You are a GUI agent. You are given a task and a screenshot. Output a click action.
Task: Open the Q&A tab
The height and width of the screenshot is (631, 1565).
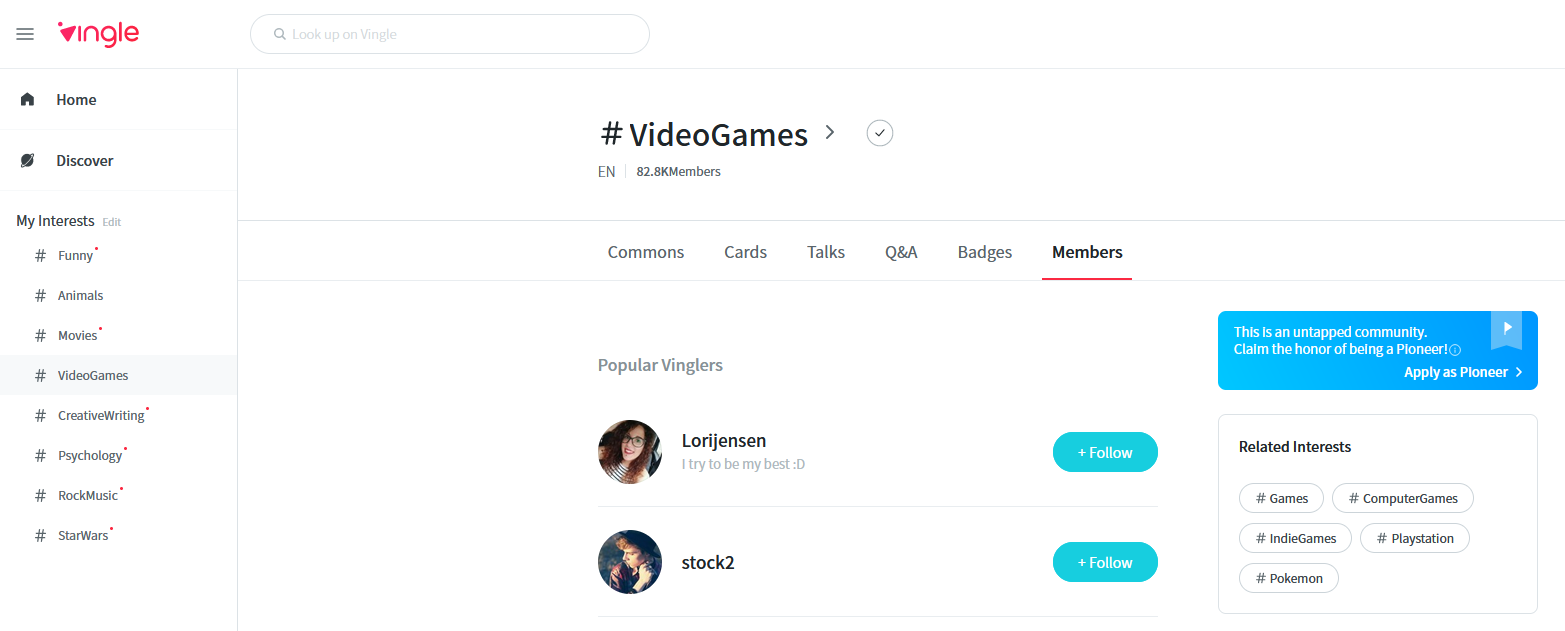point(900,252)
